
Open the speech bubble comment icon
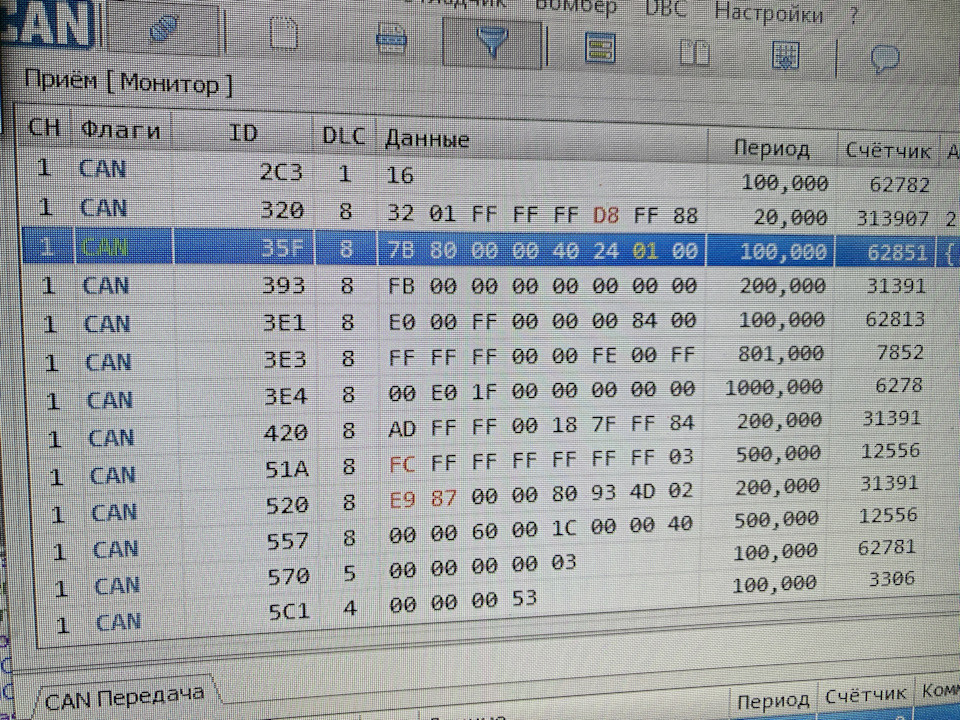885,59
